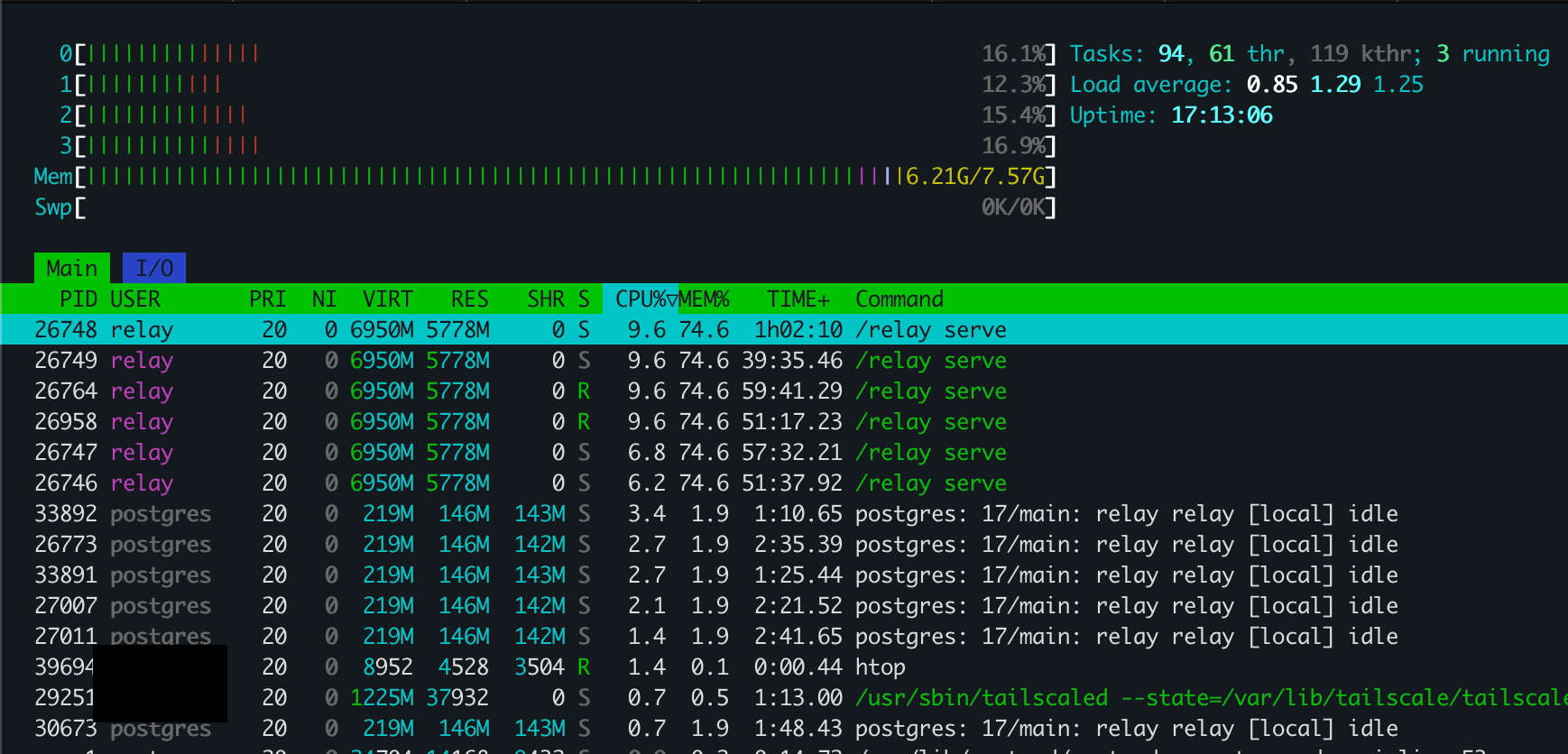Click the Load average readout

1246,84
